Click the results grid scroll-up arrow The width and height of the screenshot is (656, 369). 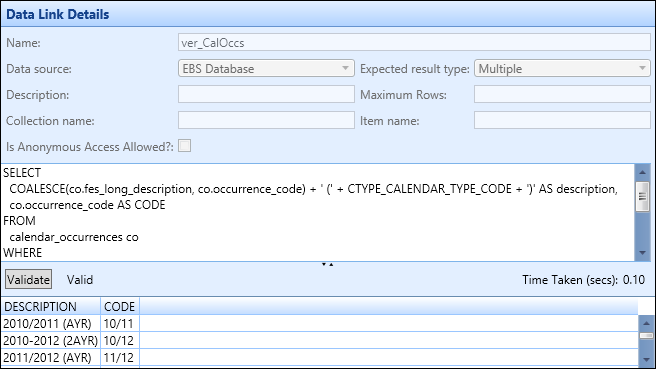click(x=646, y=323)
